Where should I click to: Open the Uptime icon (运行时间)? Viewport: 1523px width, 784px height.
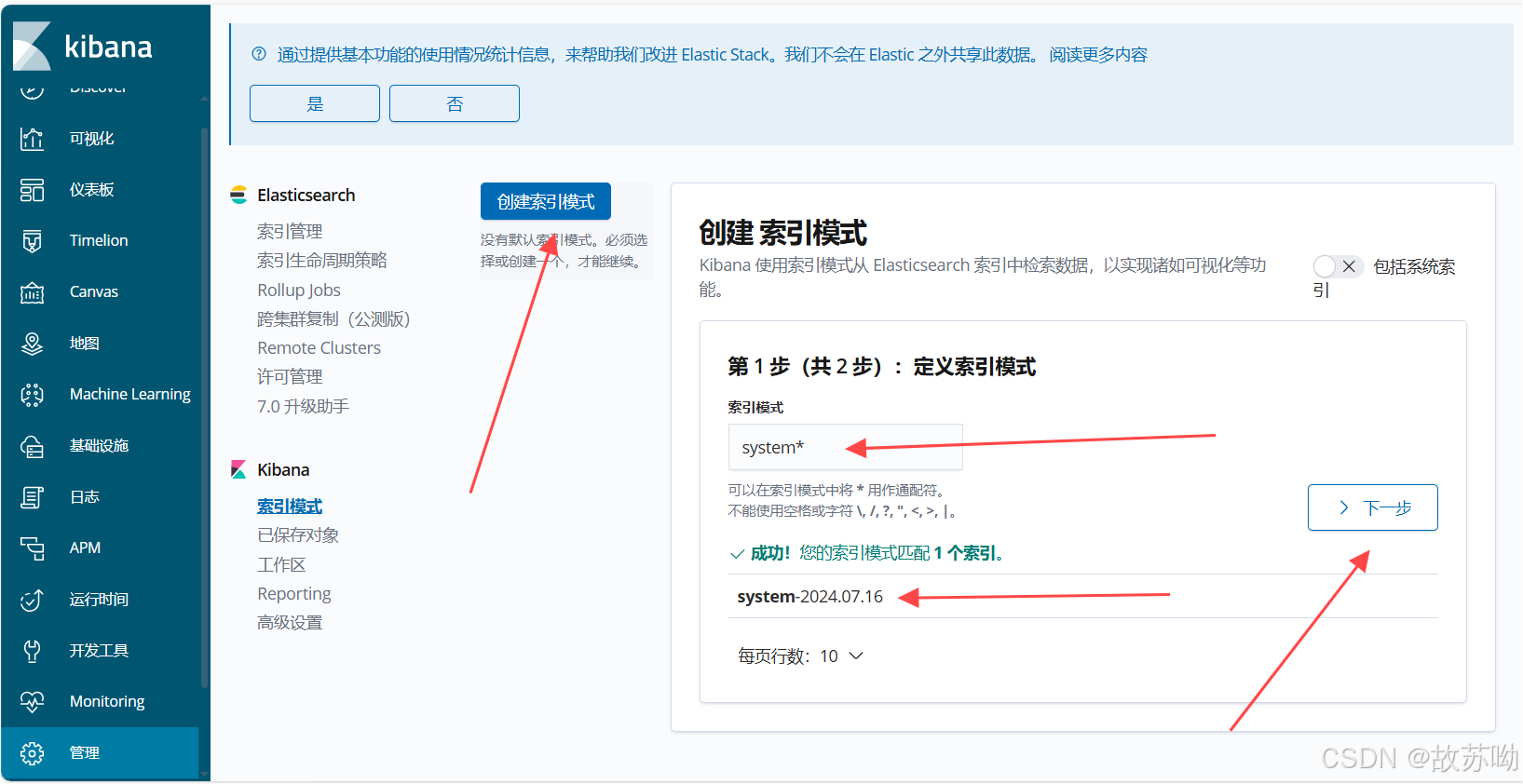32,600
